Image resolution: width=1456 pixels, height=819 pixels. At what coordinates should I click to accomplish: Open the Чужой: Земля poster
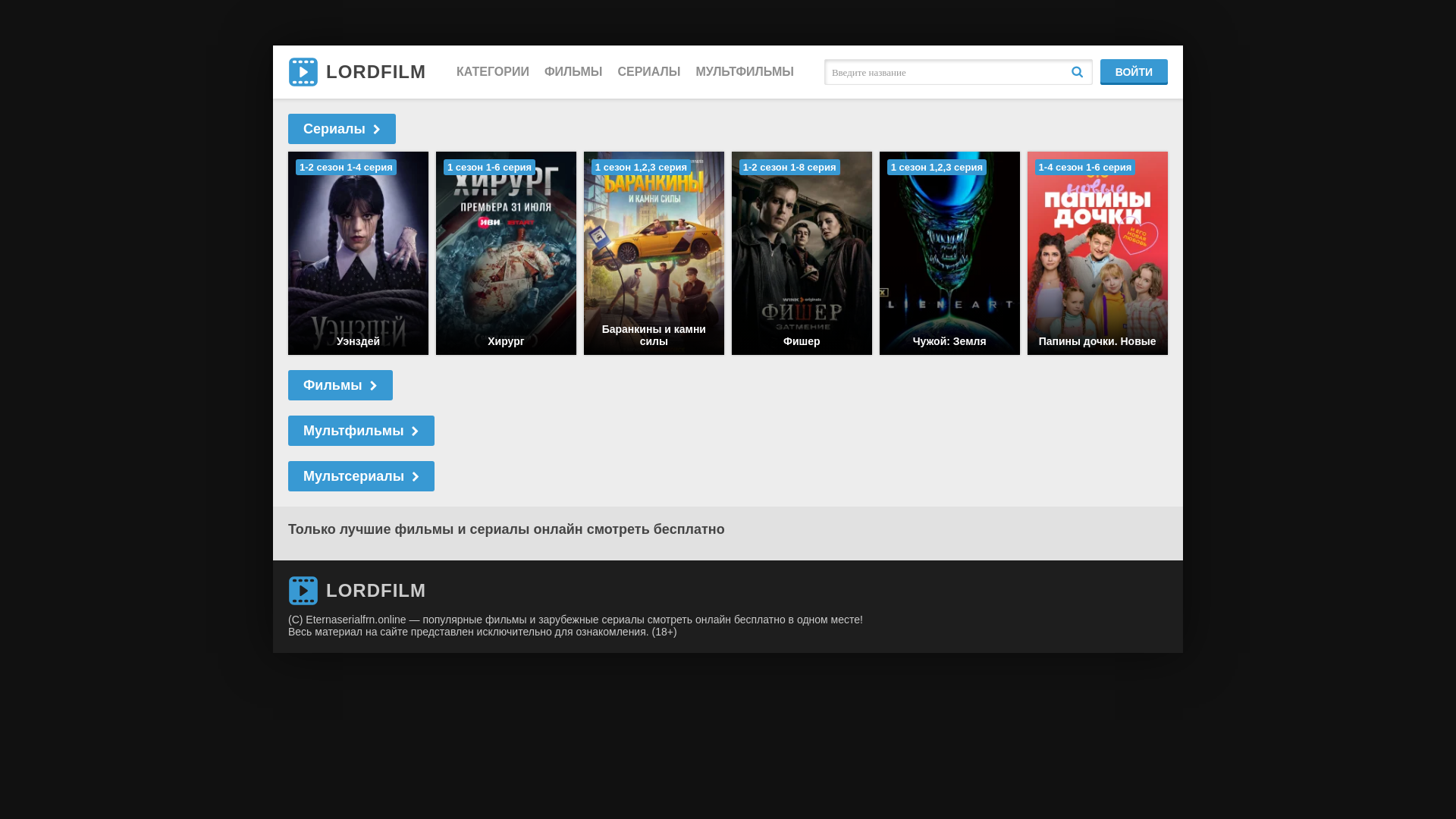click(x=949, y=253)
